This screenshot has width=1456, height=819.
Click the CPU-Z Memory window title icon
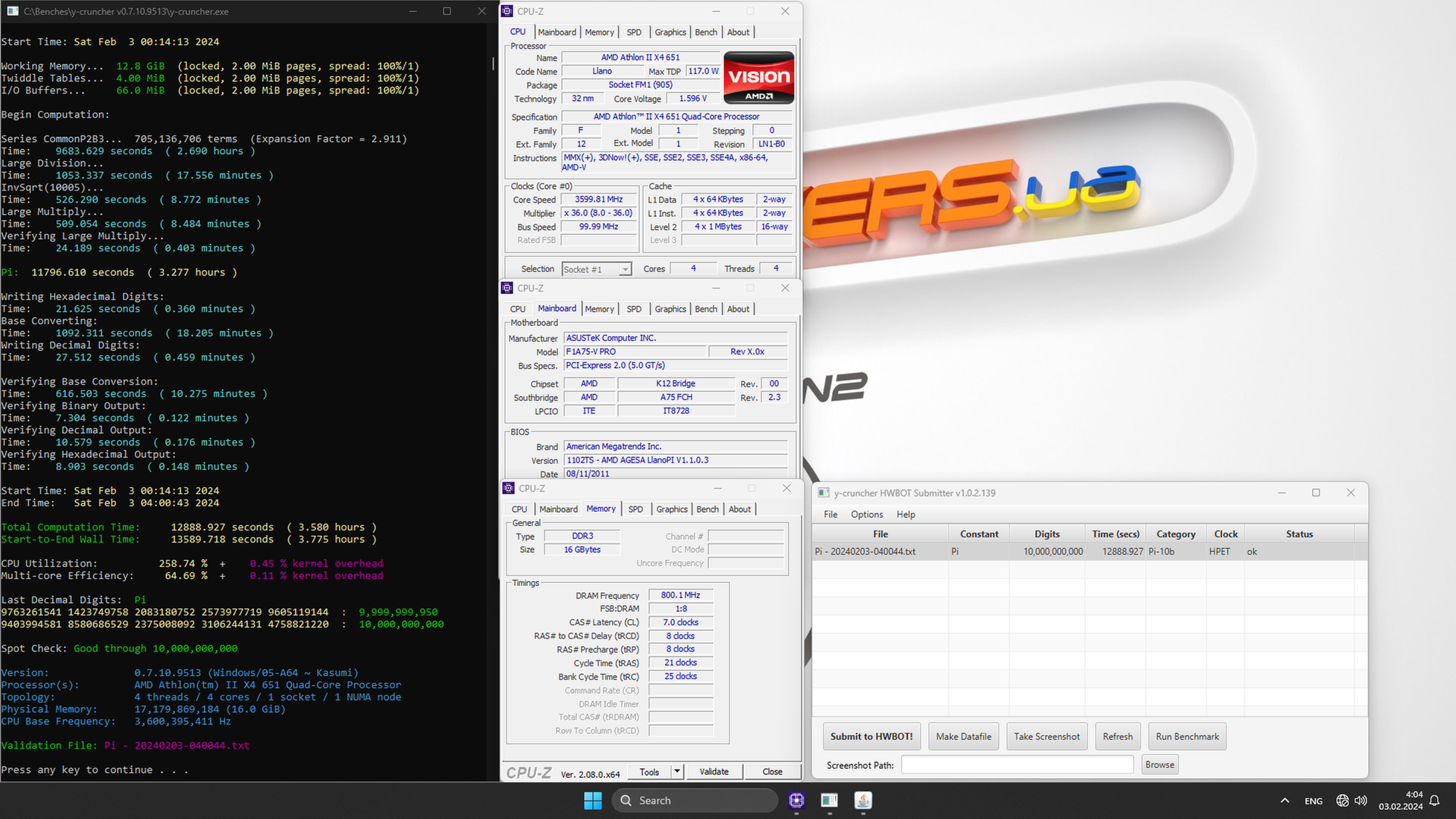pyautogui.click(x=509, y=488)
